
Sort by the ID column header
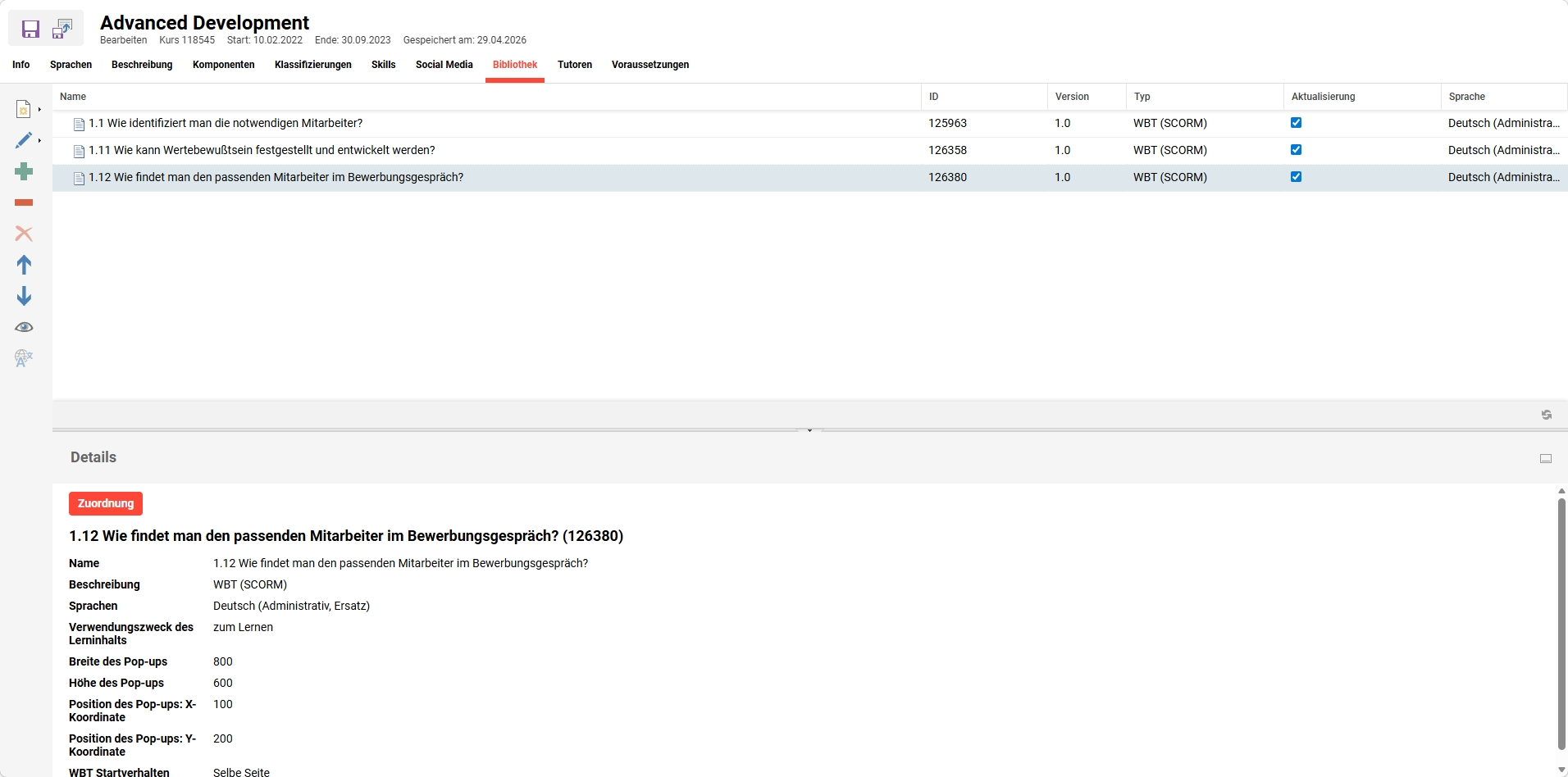pyautogui.click(x=984, y=97)
